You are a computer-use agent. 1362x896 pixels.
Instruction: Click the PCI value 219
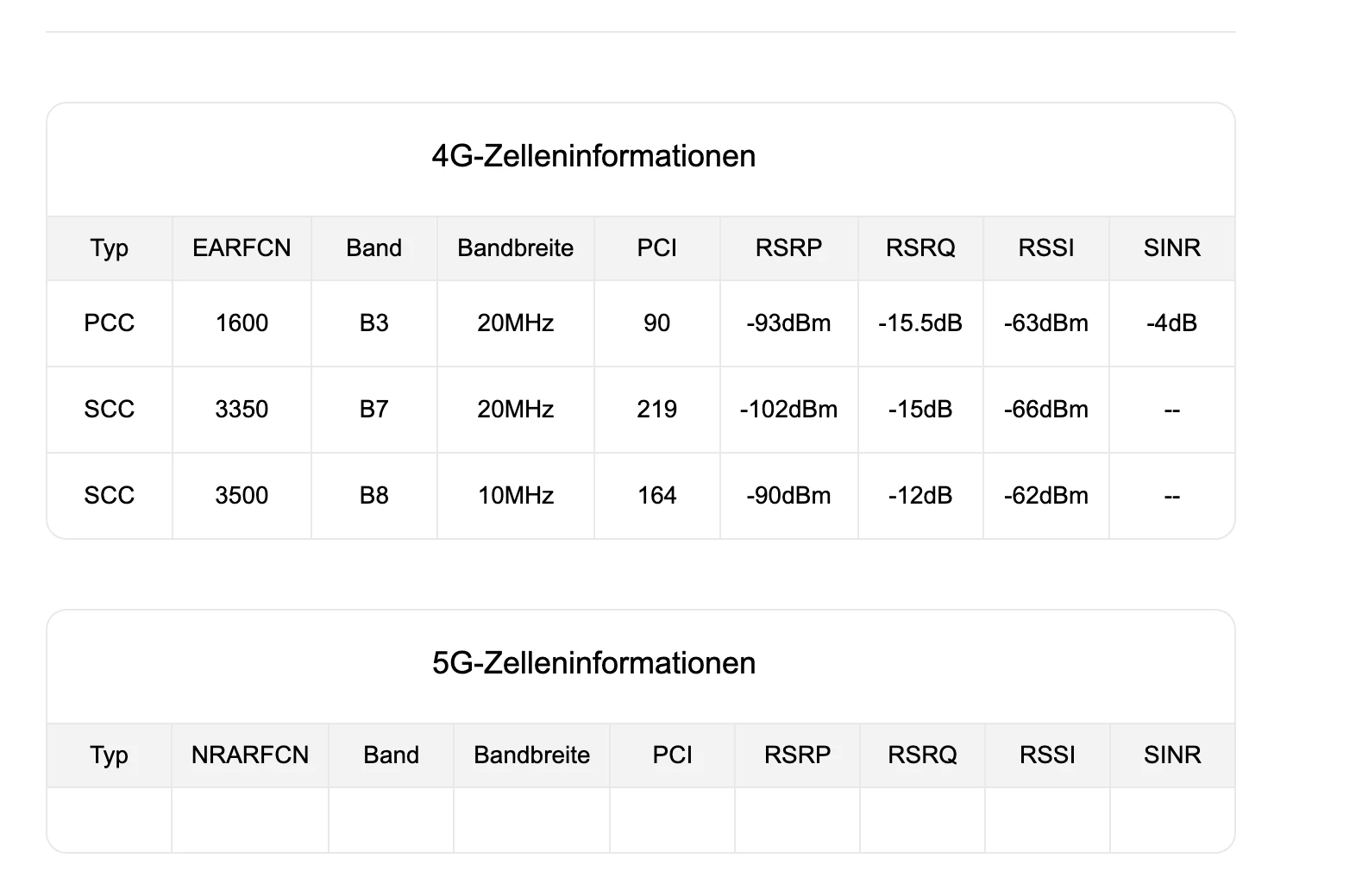[656, 410]
